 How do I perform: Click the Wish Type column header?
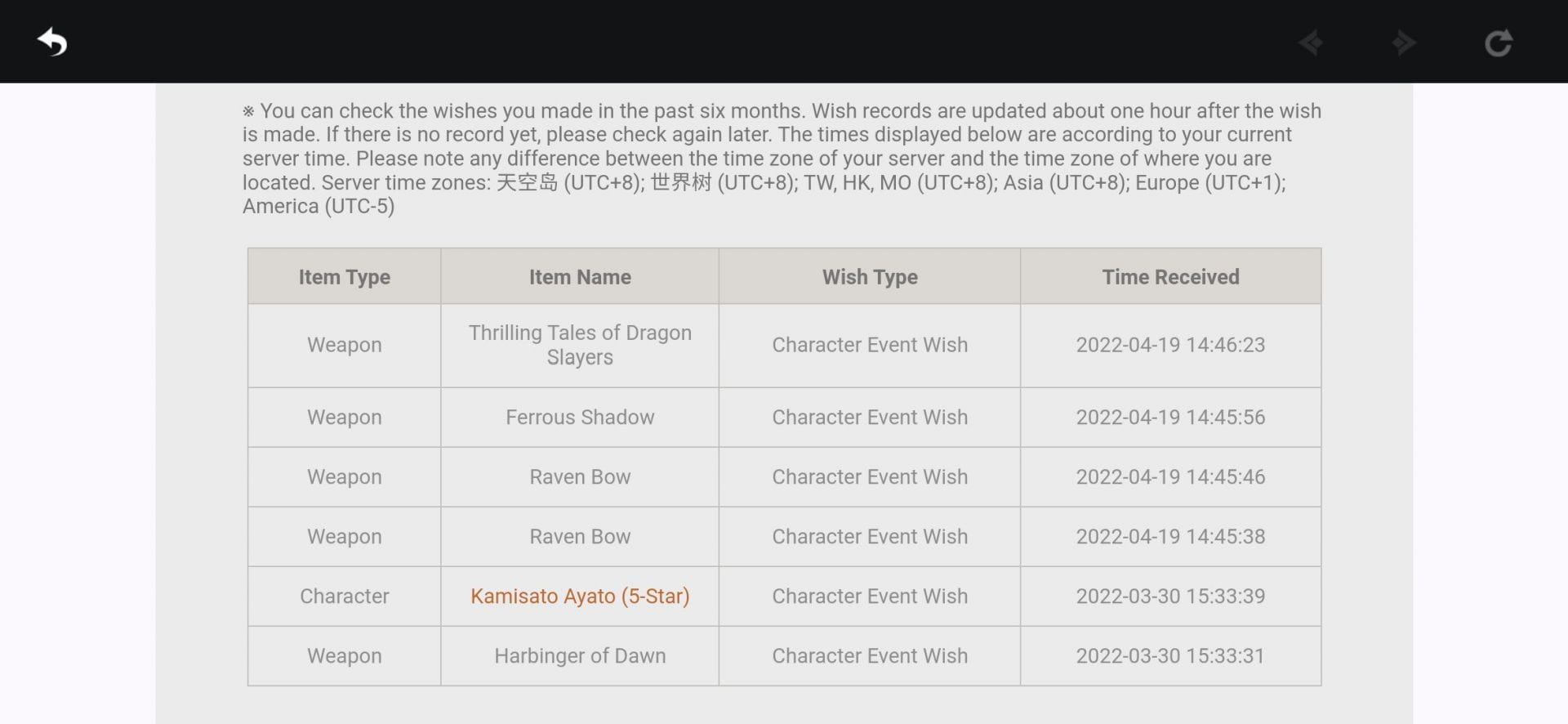(x=870, y=277)
